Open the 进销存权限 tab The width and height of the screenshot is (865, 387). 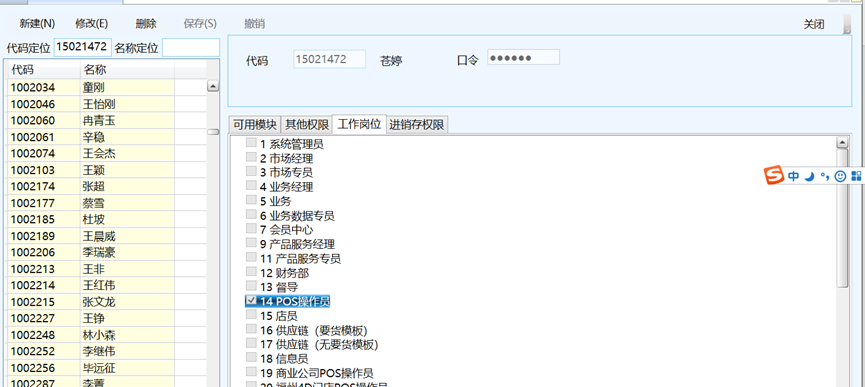pos(417,125)
